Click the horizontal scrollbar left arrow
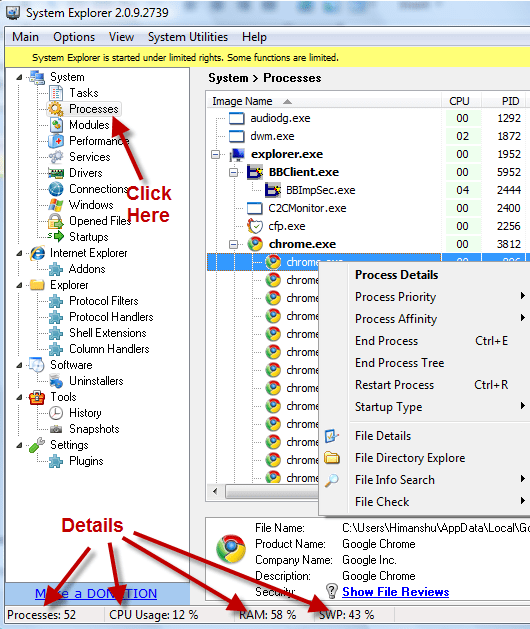This screenshot has width=530, height=629. [215, 491]
